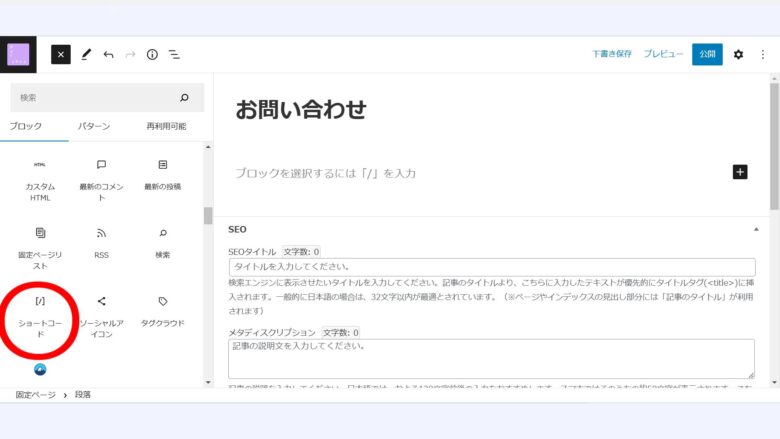Image resolution: width=780 pixels, height=439 pixels.
Task: Open プレビュー preview
Action: (663, 54)
